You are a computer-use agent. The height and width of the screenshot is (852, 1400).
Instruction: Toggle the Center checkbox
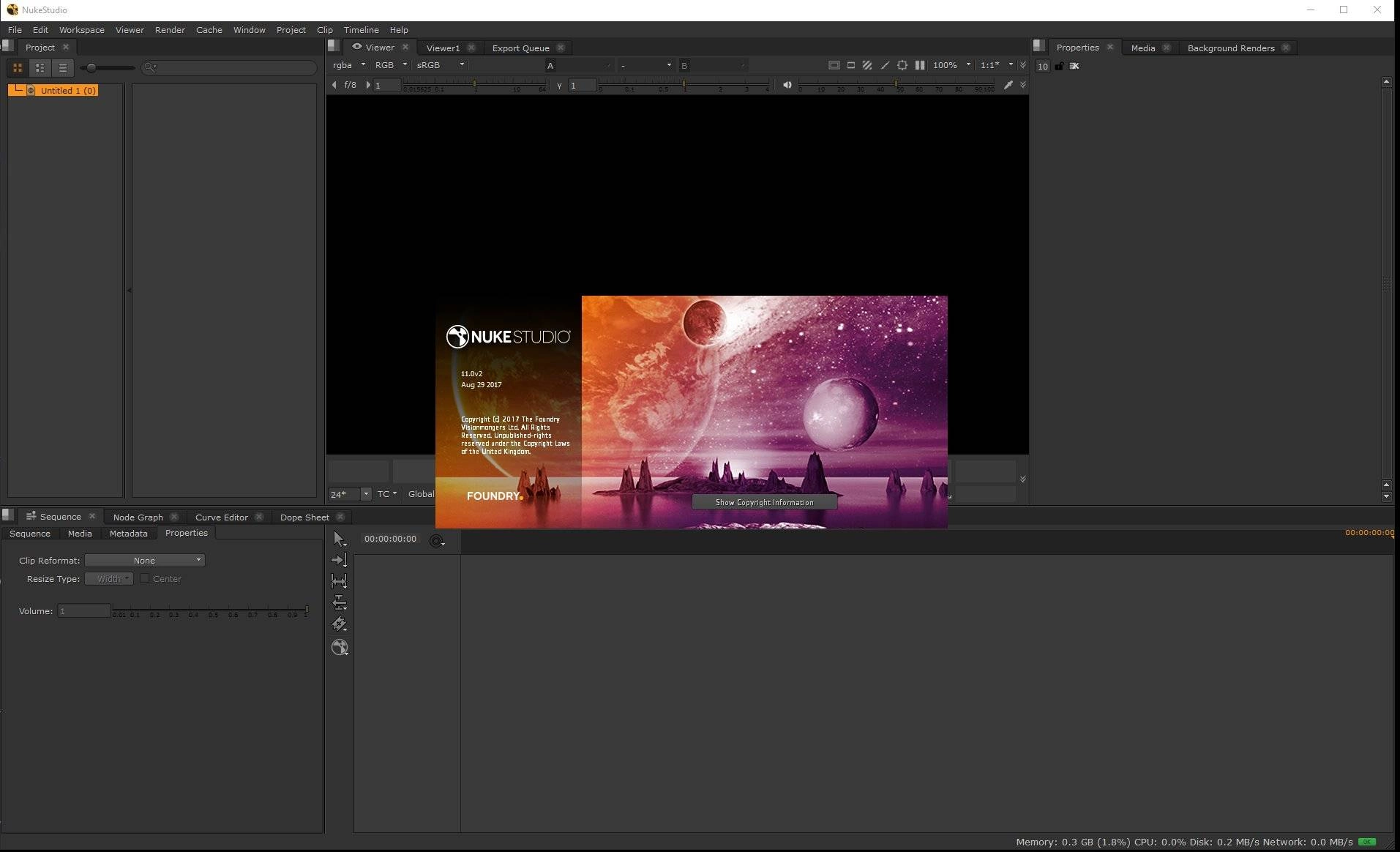(x=144, y=578)
